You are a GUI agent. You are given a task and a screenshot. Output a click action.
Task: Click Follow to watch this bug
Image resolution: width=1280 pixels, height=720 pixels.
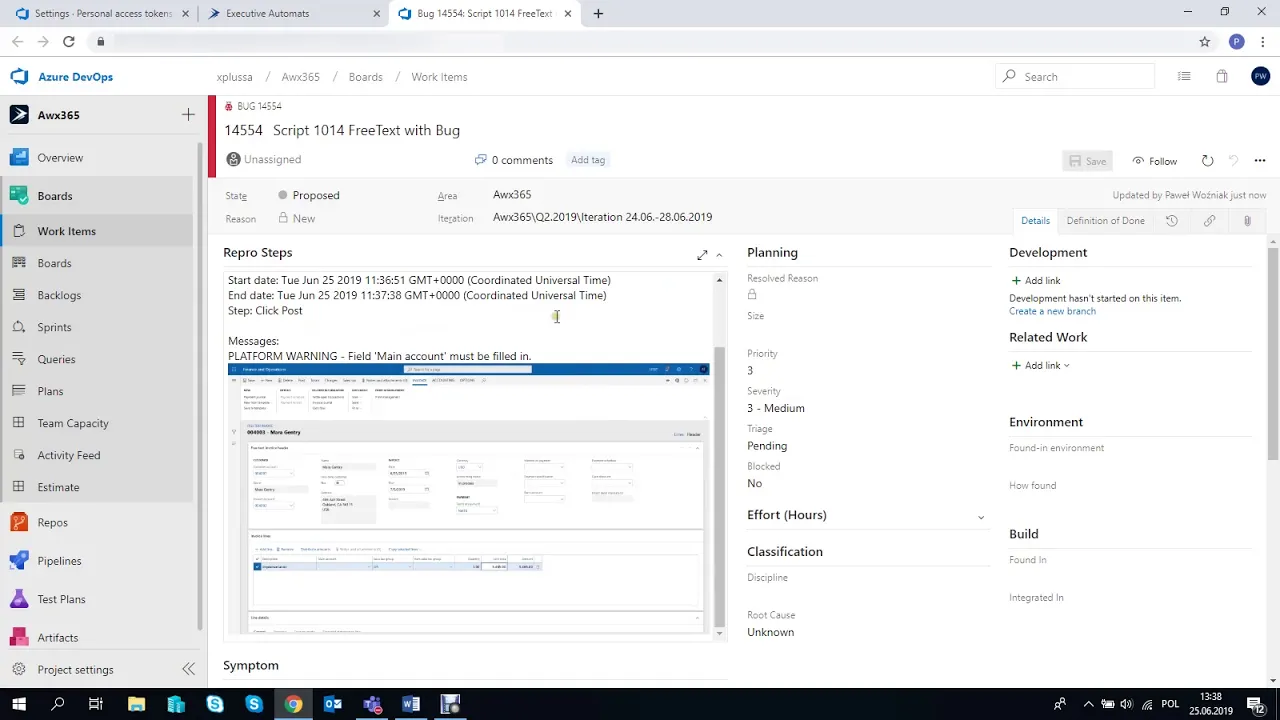click(x=1156, y=160)
